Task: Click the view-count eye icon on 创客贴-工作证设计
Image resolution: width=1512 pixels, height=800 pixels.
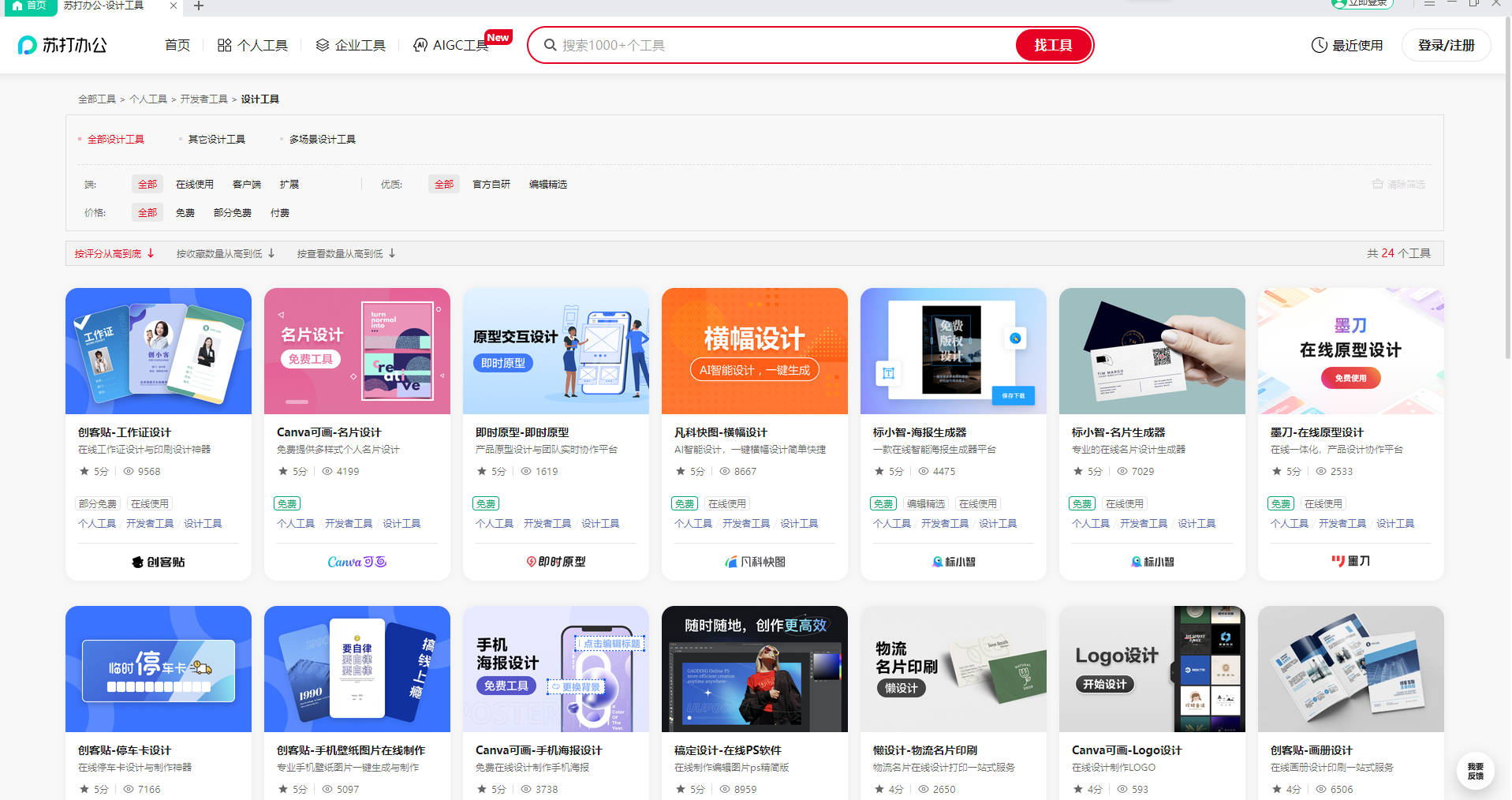Action: point(128,471)
